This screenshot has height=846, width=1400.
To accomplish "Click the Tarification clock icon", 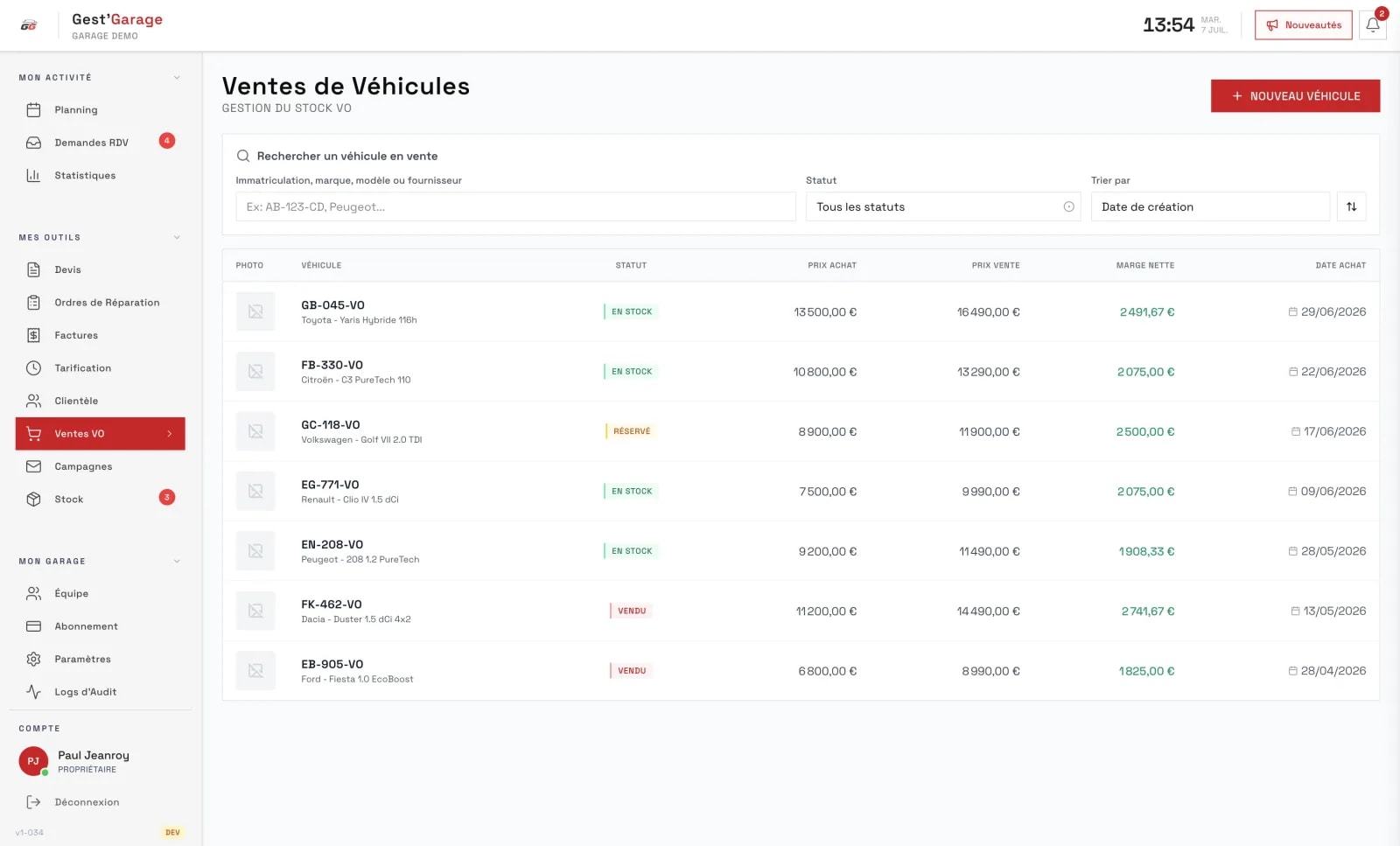I will (33, 368).
